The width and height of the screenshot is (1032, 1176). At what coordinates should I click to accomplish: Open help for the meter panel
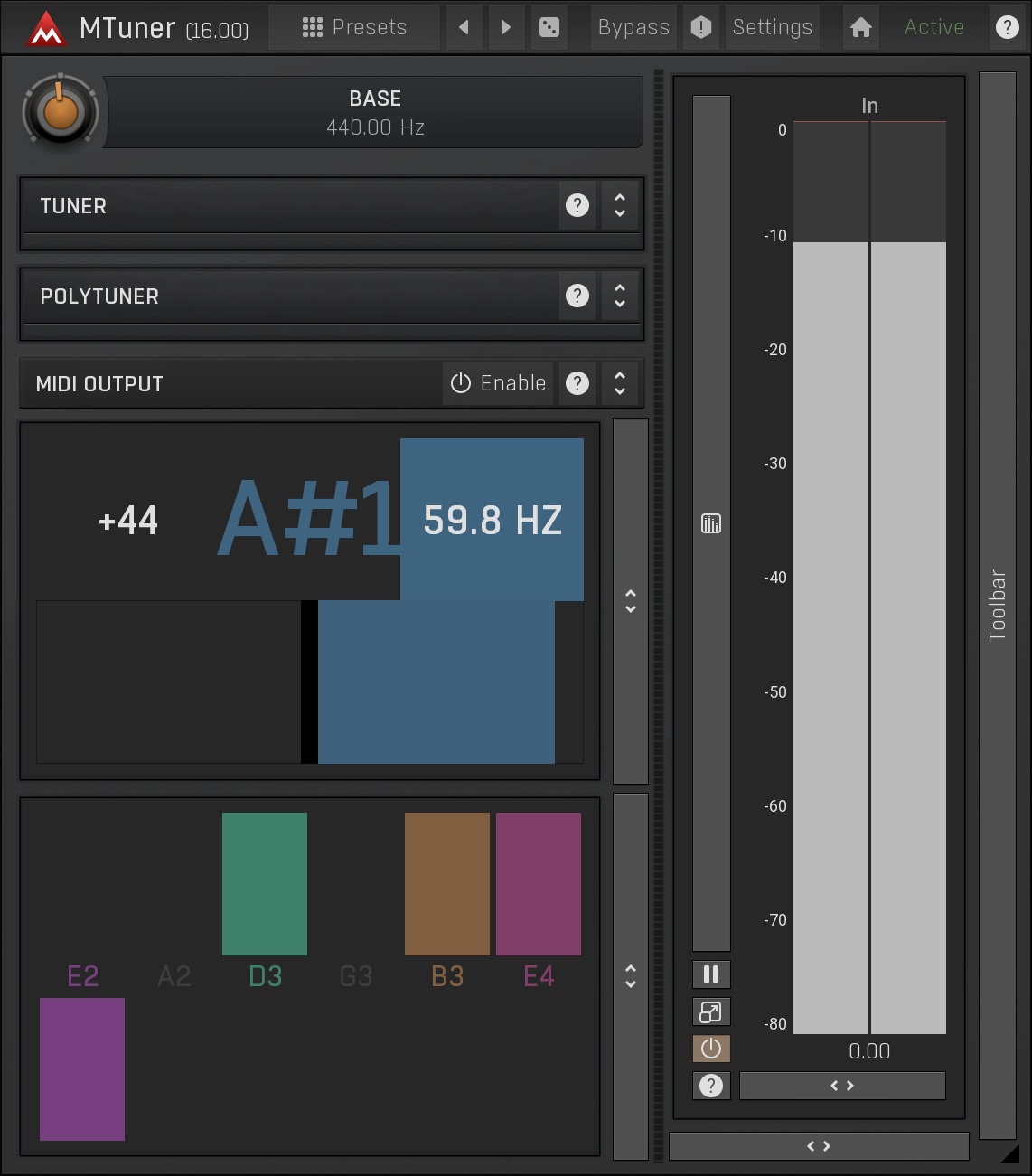[x=711, y=1086]
